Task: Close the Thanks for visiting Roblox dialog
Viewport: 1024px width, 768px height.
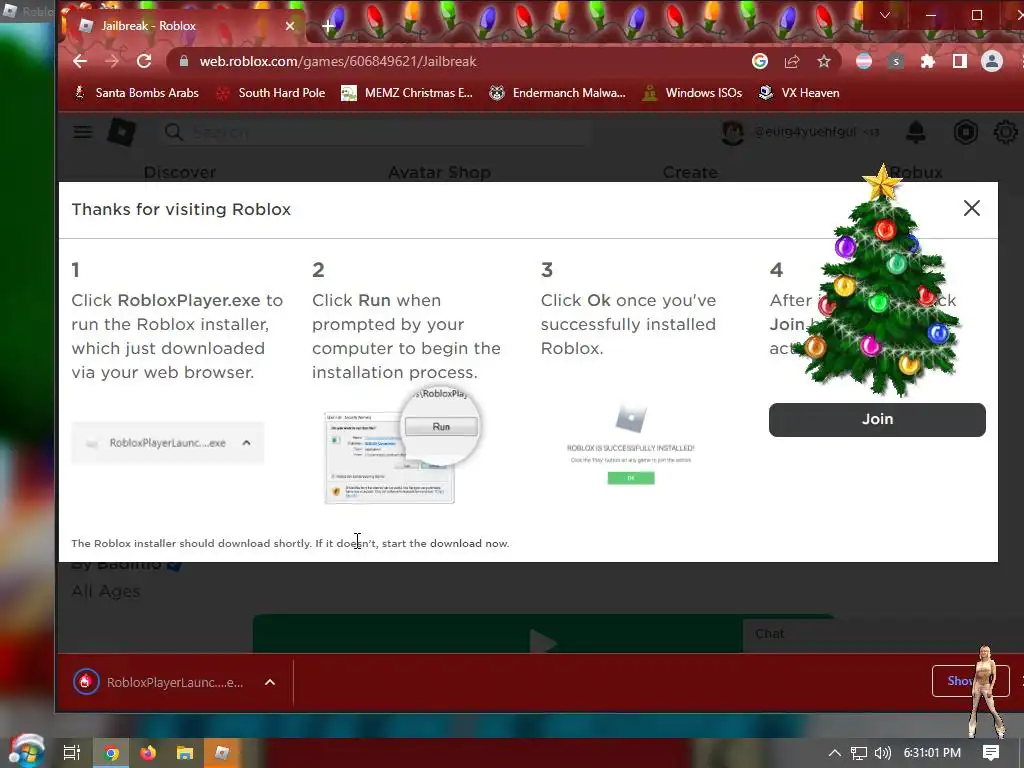Action: 972,208
